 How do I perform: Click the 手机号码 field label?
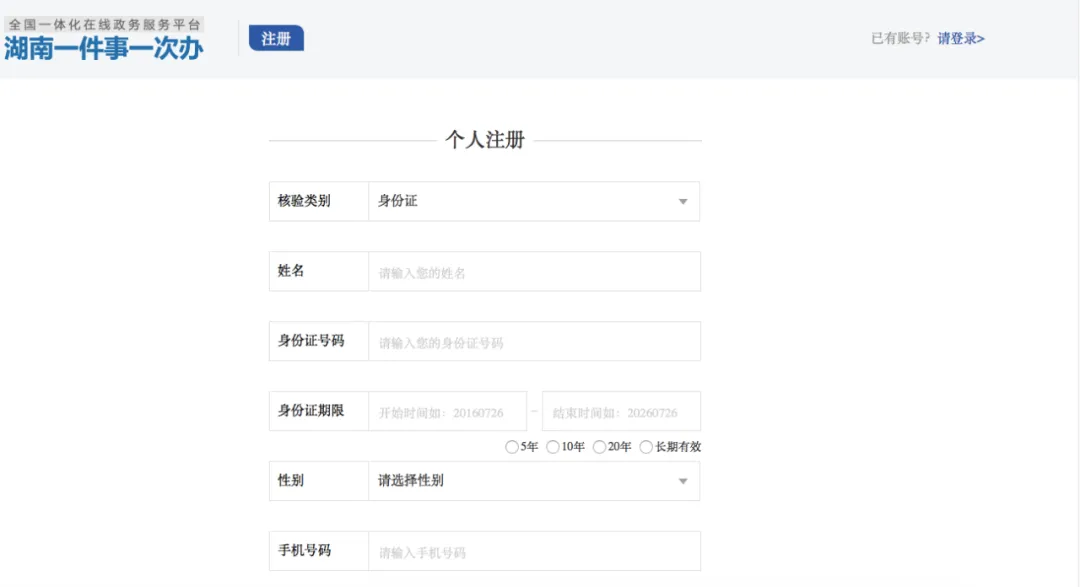(x=304, y=550)
